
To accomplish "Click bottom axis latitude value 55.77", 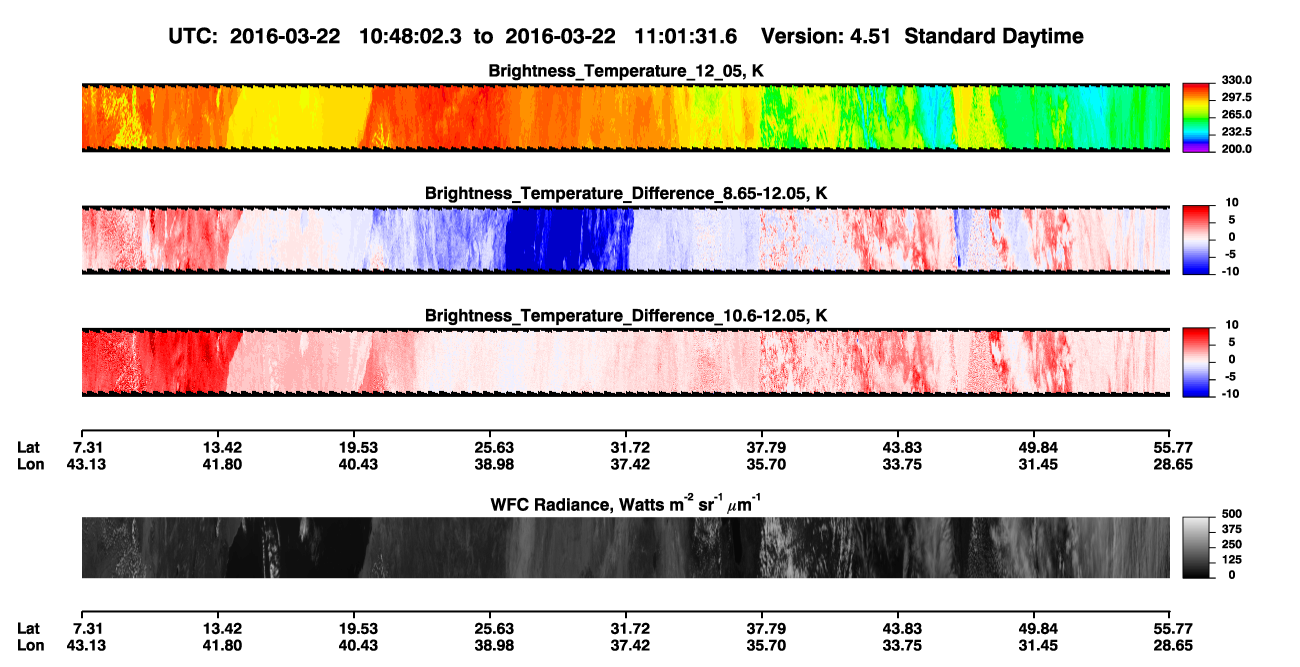I will [1173, 628].
